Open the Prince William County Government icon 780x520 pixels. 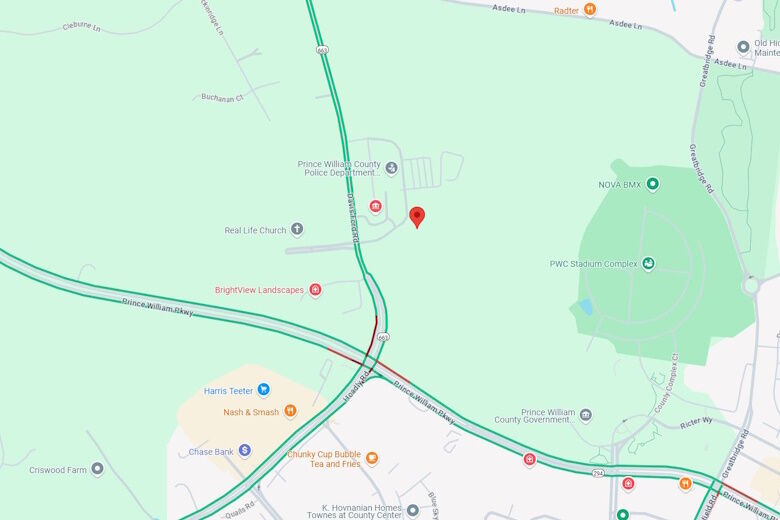(586, 415)
